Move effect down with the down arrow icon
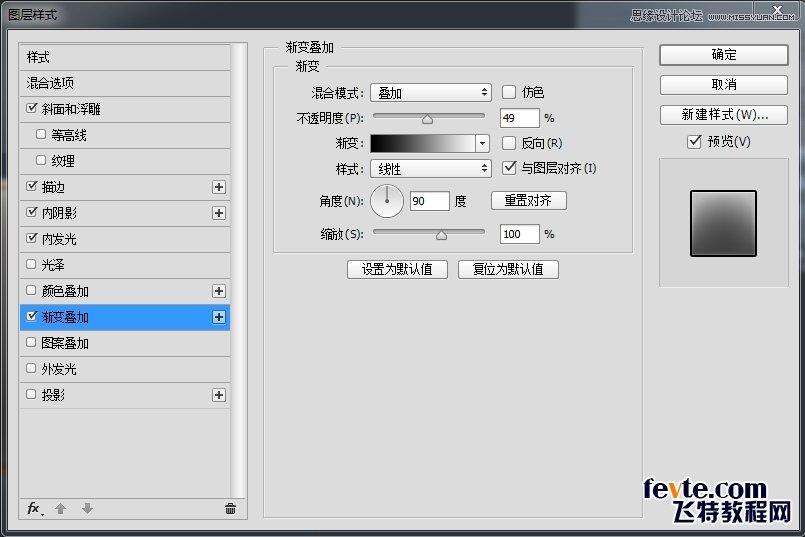 [87, 509]
